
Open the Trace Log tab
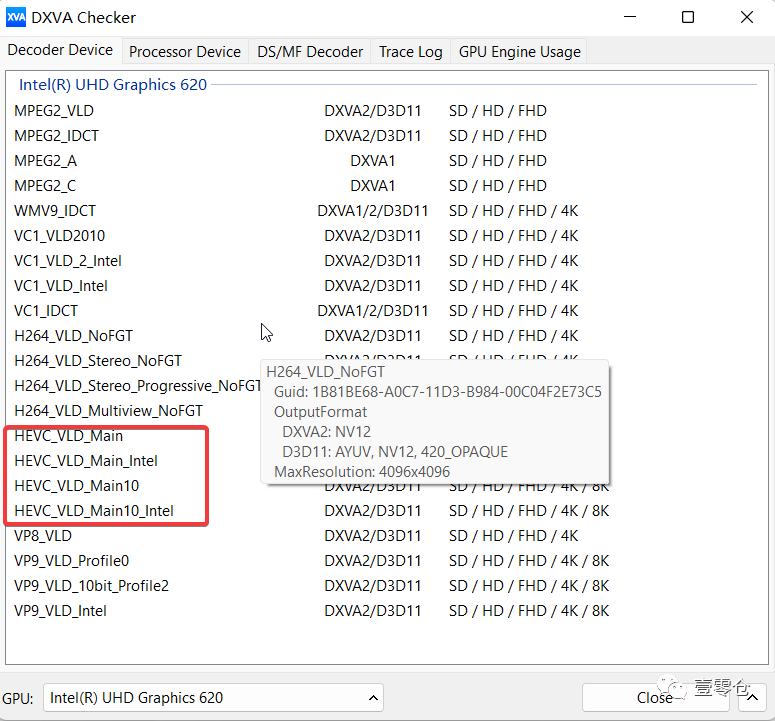pos(410,52)
